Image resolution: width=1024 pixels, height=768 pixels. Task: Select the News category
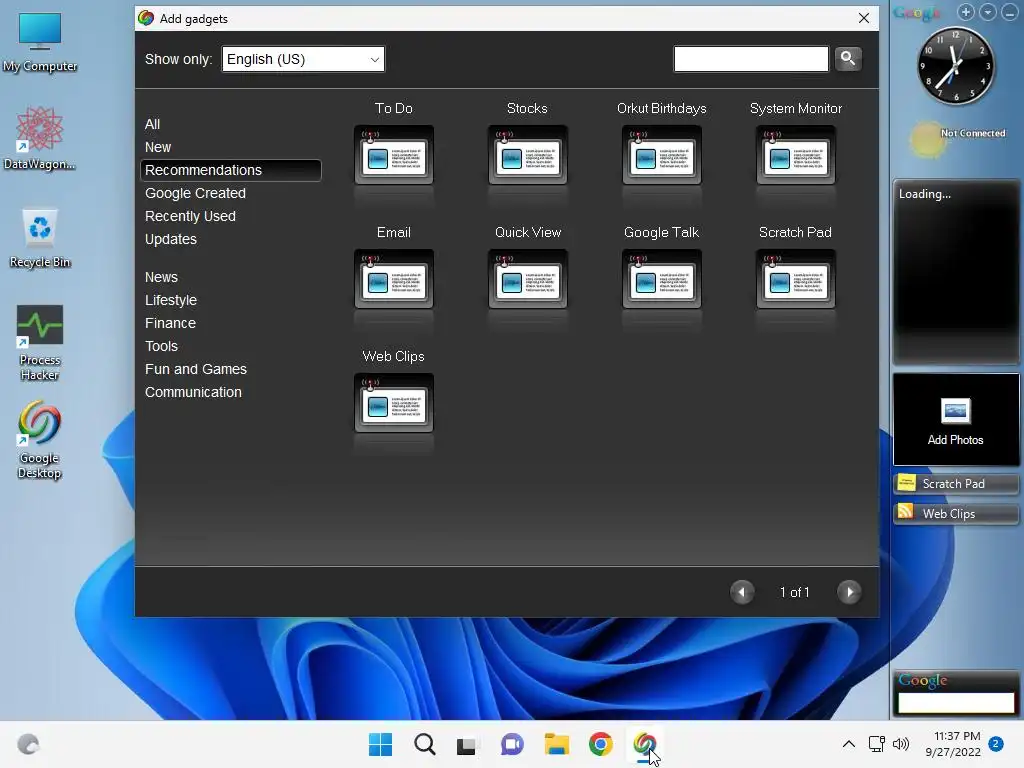click(161, 277)
